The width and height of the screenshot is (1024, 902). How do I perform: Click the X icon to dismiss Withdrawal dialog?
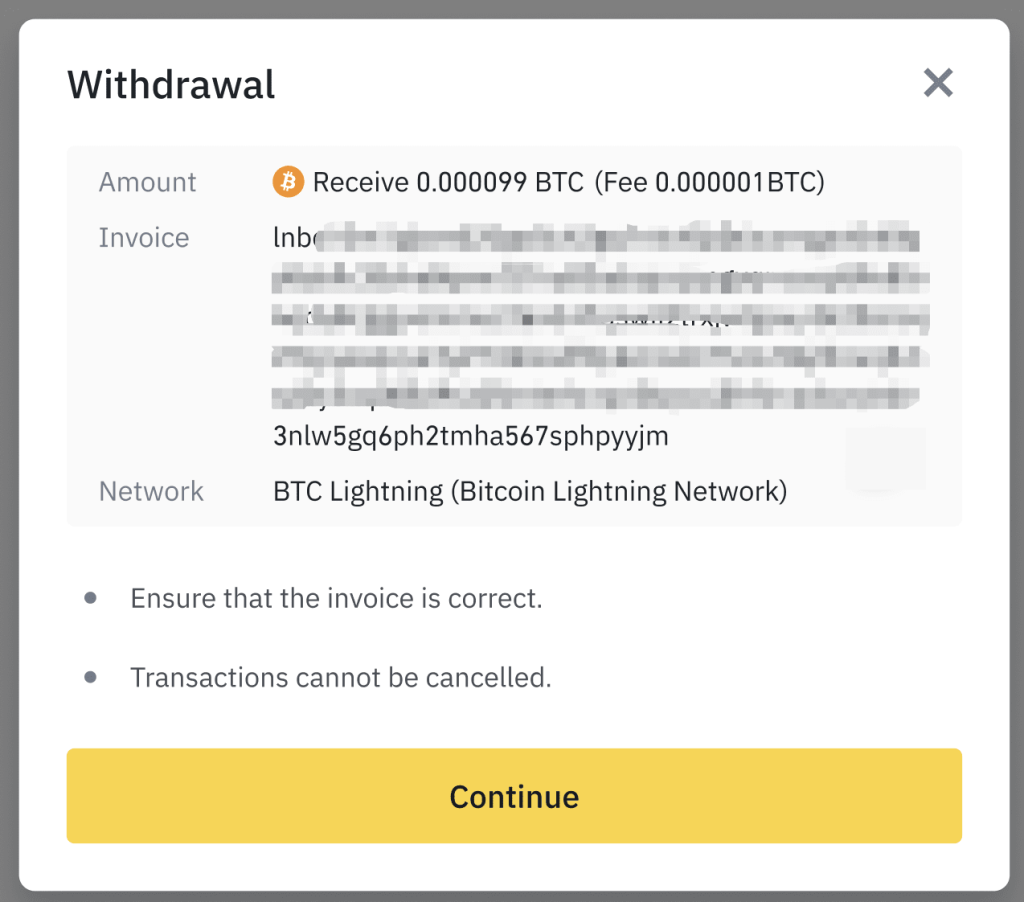coord(938,83)
